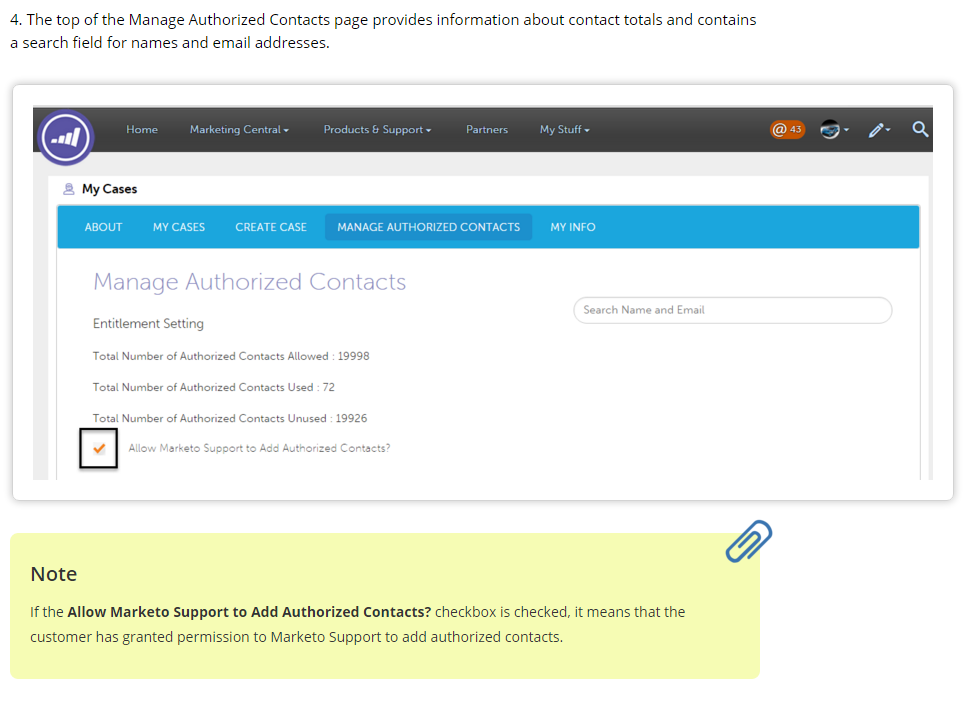This screenshot has width=964, height=702.
Task: Click the magnifying glass search icon
Action: coord(920,129)
